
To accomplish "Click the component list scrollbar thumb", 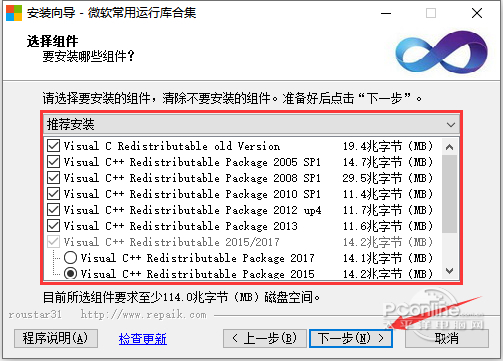I will pyautogui.click(x=450, y=194).
